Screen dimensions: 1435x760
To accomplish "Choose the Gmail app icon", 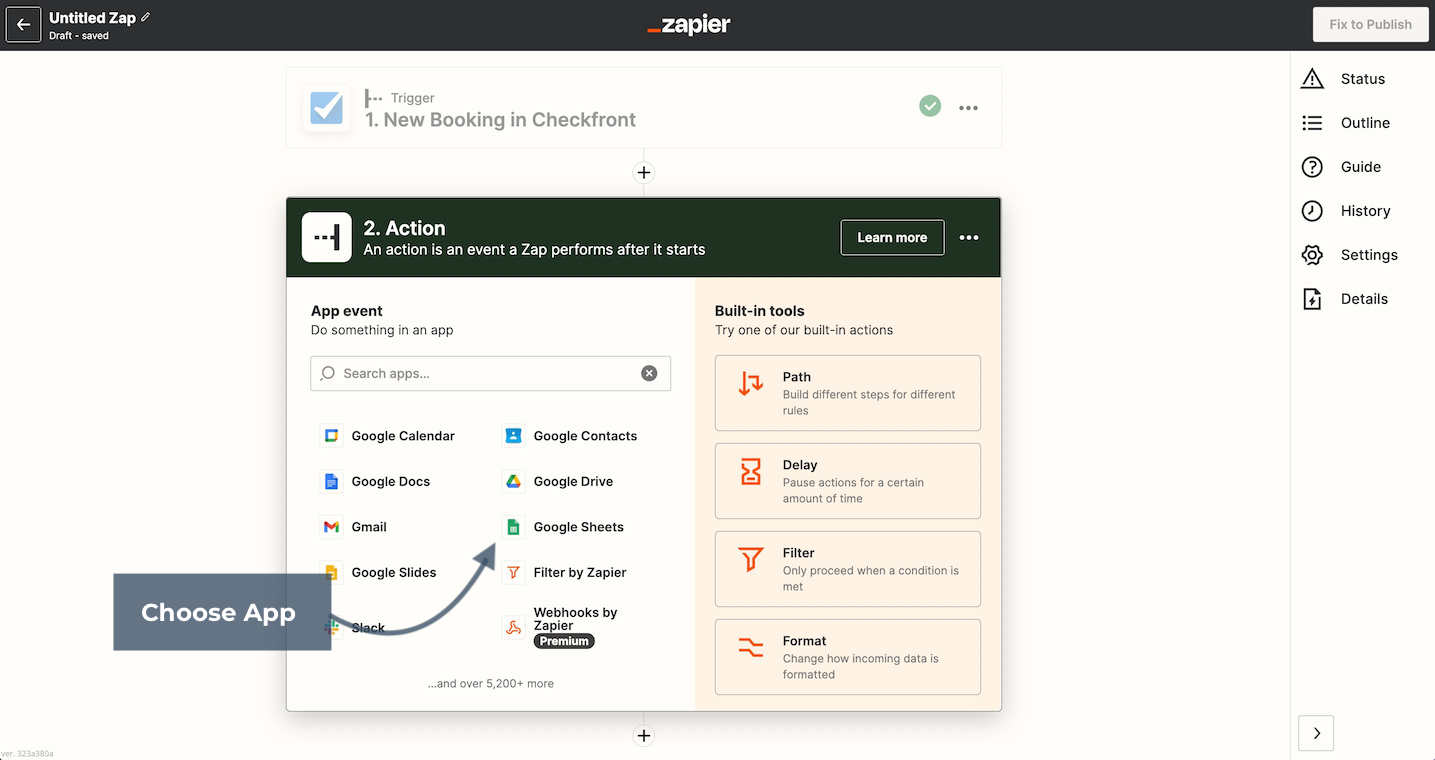I will point(330,527).
